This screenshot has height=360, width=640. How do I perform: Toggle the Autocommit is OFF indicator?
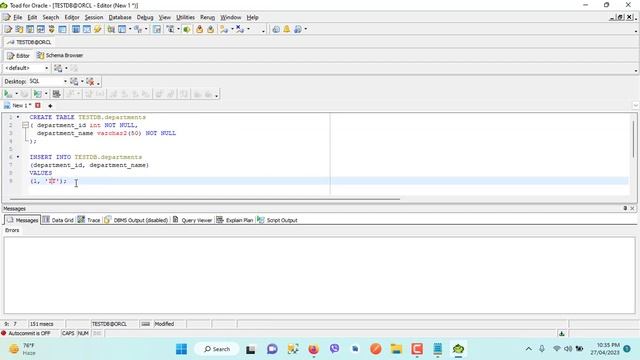click(26, 333)
